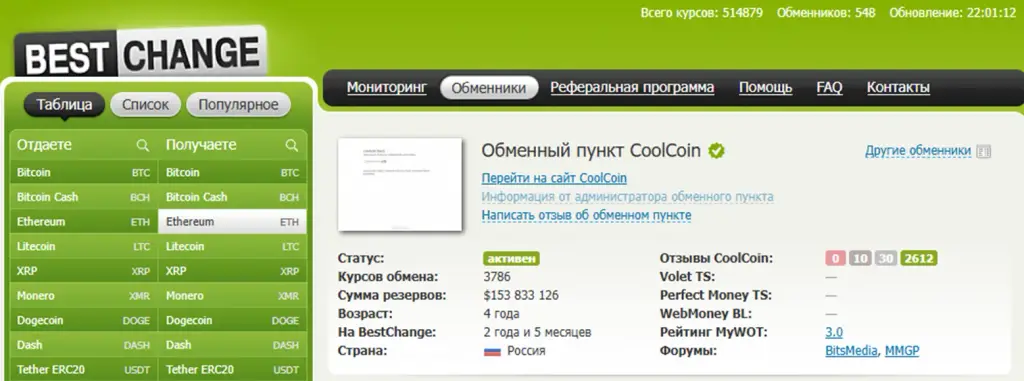Follow the Перейти на сайт CoolCoin link
1024x381 pixels.
coord(554,178)
